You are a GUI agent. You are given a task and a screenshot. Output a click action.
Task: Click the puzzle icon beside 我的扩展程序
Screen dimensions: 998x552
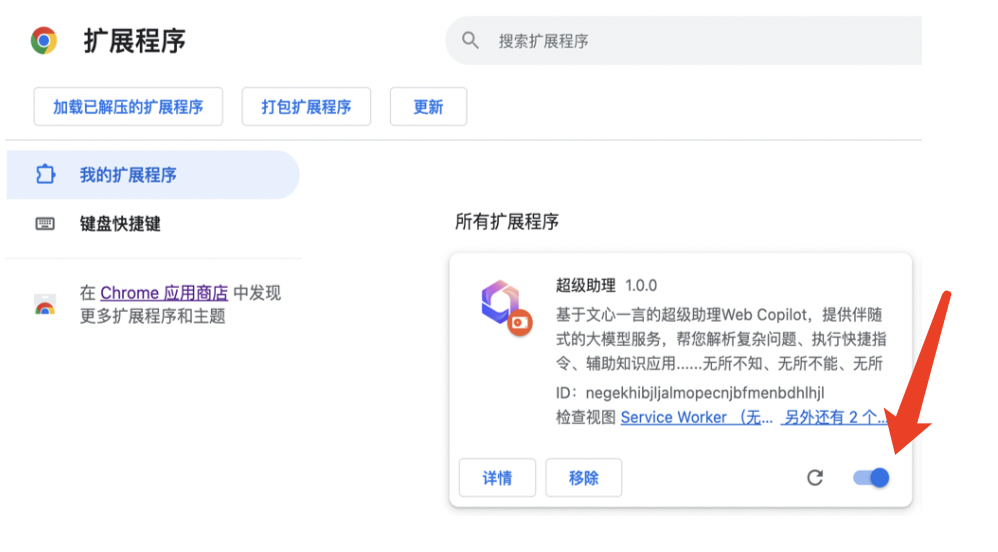click(45, 175)
